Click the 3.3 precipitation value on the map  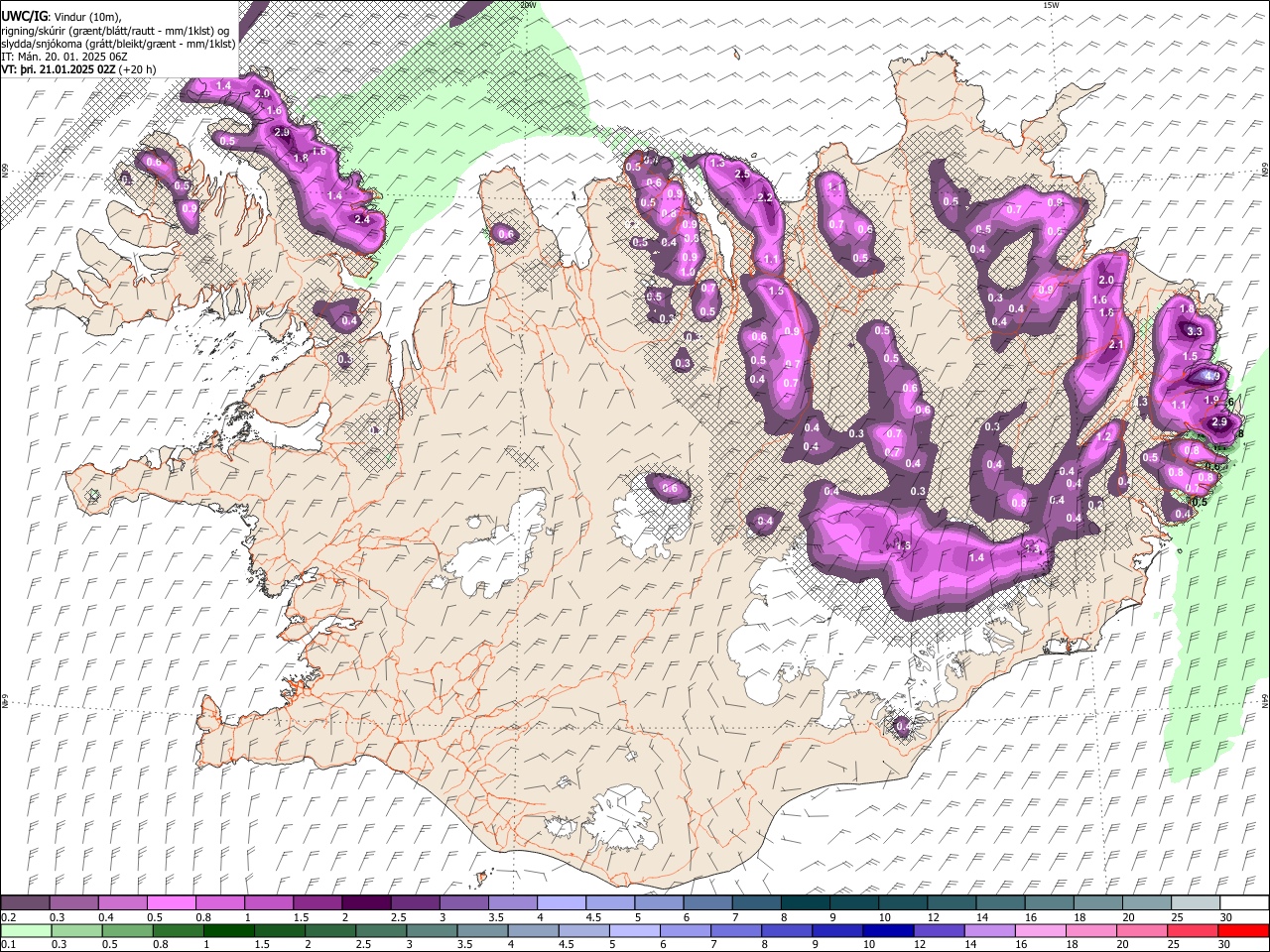point(1195,332)
